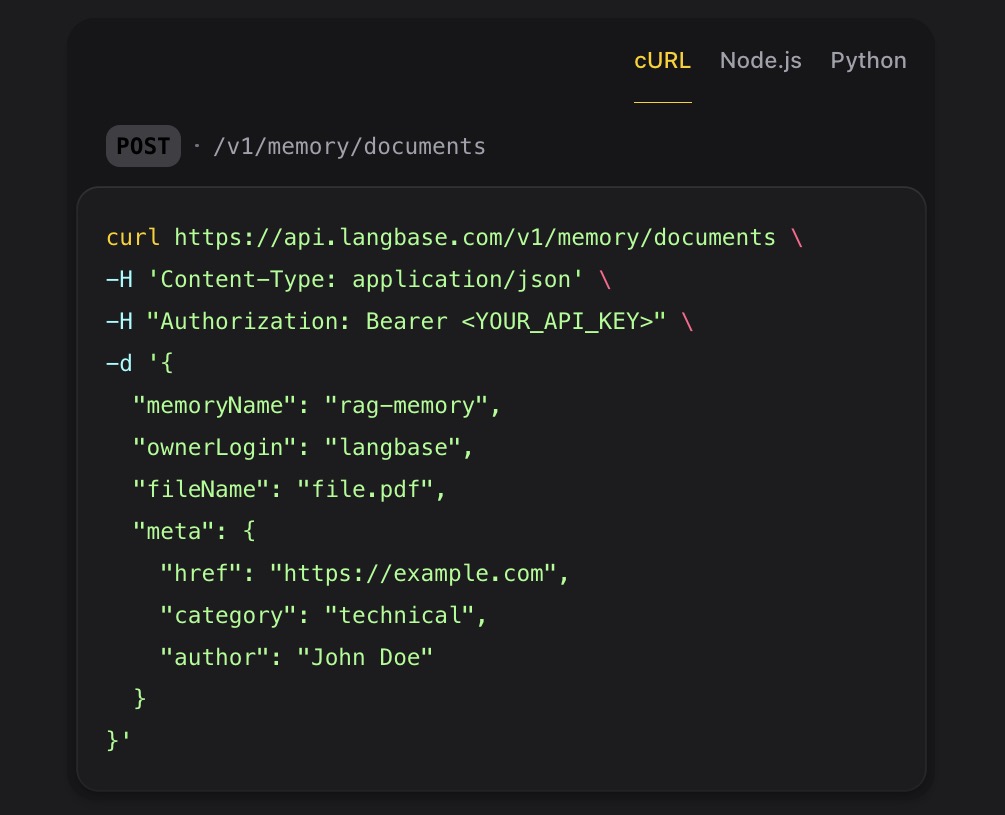
Task: Click the closing brace of the JSON payload
Action: click(112, 741)
